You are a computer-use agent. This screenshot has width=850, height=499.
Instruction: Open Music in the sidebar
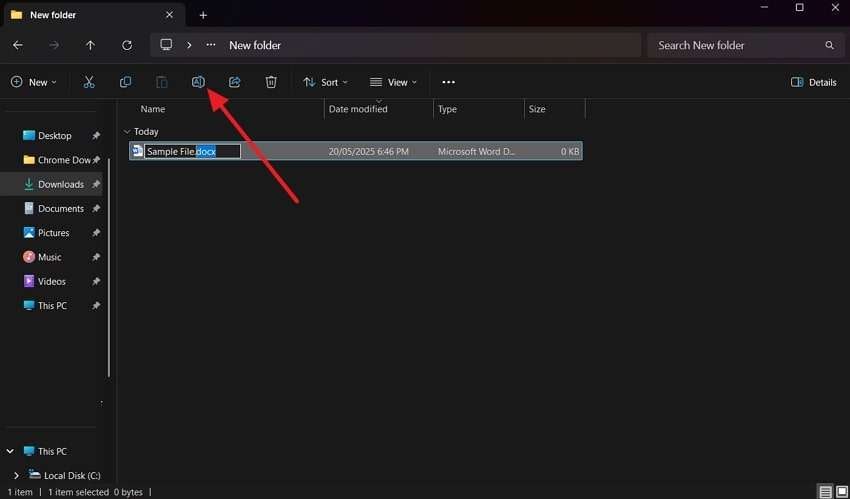tap(49, 257)
